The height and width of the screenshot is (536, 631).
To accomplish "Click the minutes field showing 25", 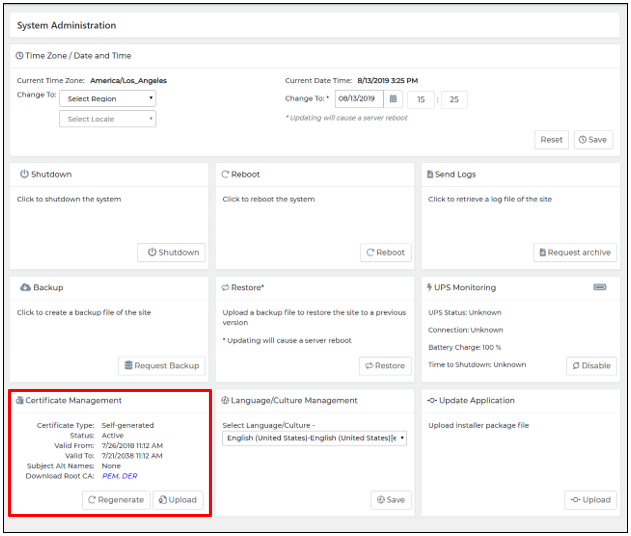I will [x=454, y=99].
